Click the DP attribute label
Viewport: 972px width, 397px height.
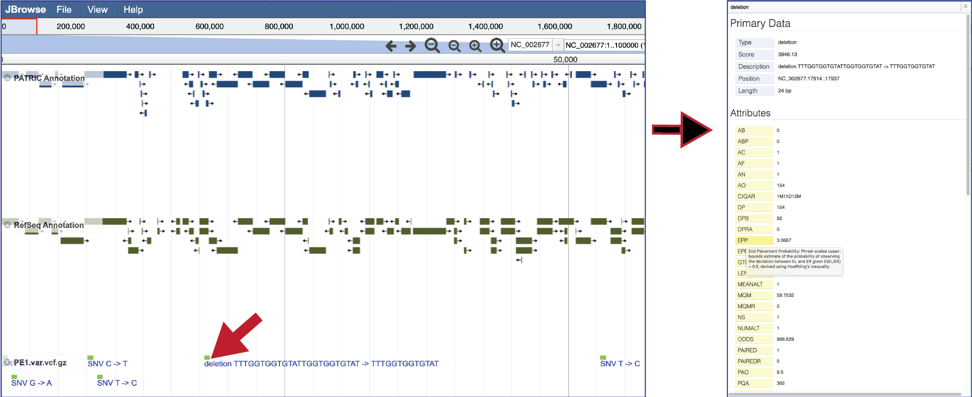[x=754, y=207]
